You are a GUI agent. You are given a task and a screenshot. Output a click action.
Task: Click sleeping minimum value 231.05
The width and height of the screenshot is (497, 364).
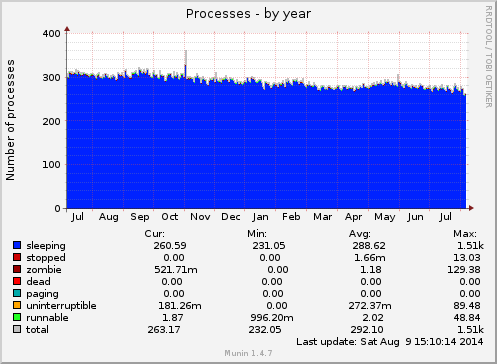pos(269,246)
